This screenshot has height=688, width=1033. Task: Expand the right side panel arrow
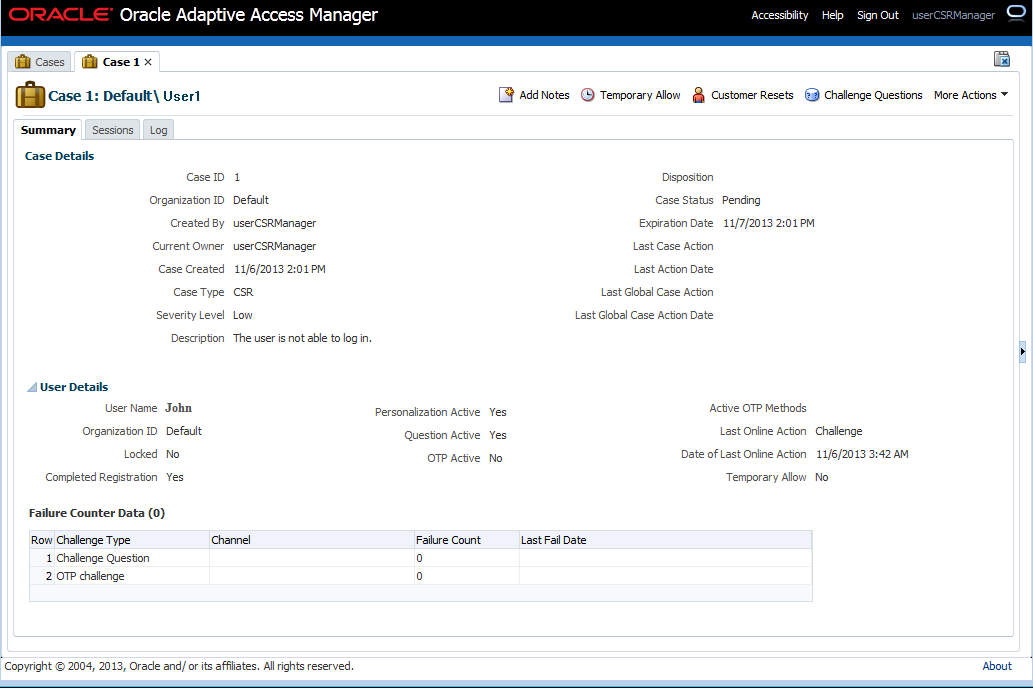[x=1022, y=351]
